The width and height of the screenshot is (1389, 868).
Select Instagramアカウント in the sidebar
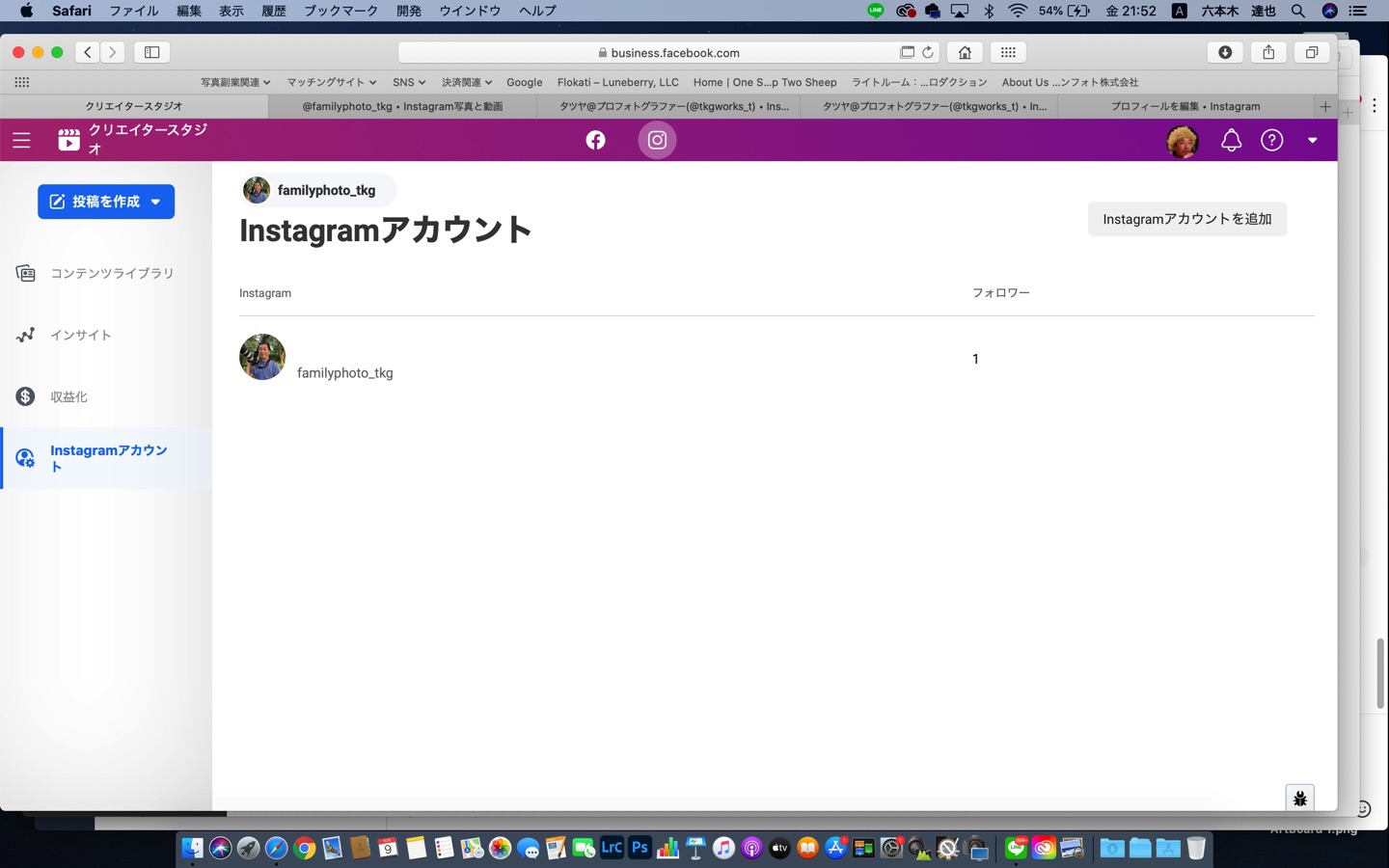pos(106,458)
